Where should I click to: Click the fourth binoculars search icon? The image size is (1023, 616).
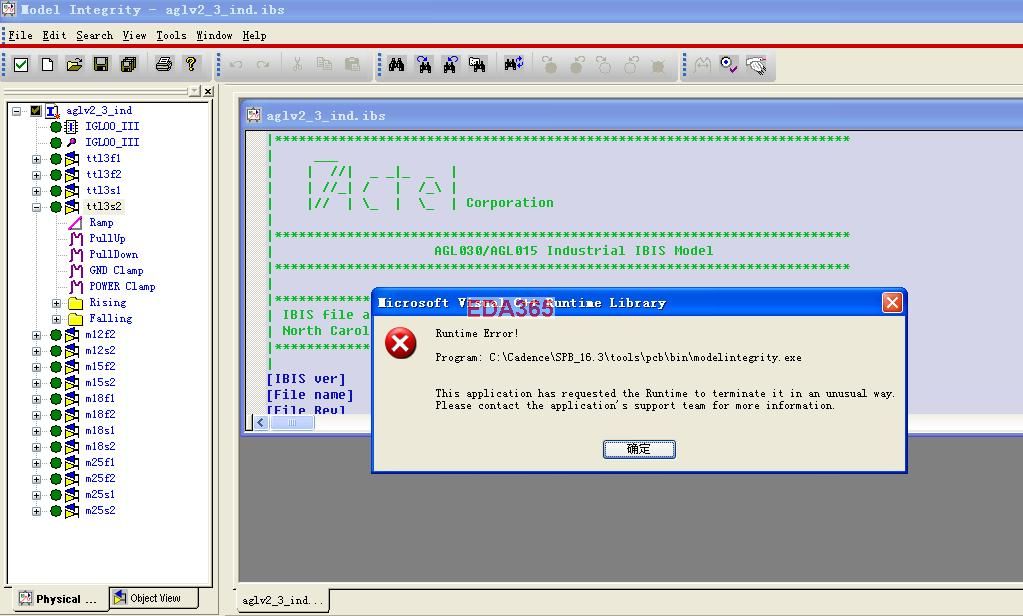[478, 64]
